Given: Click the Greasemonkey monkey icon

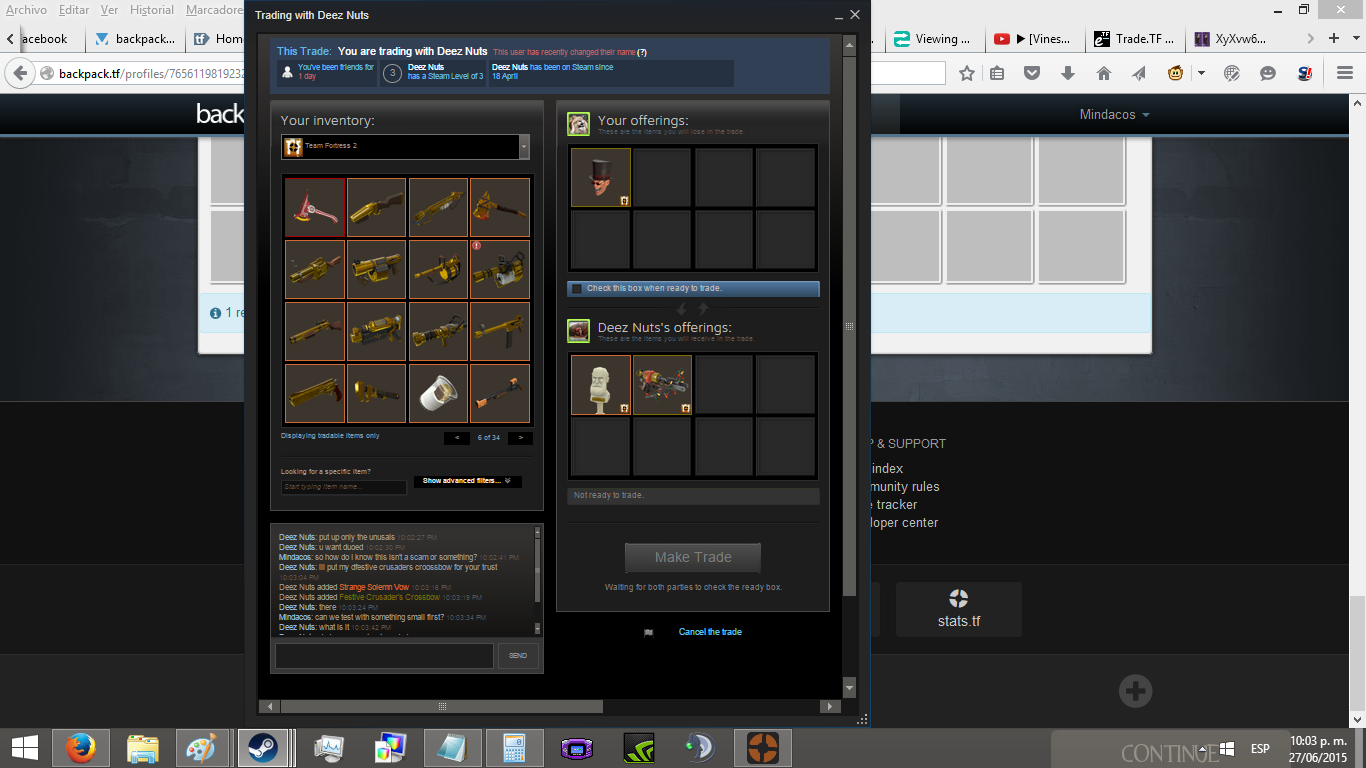Looking at the screenshot, I should click(1176, 73).
